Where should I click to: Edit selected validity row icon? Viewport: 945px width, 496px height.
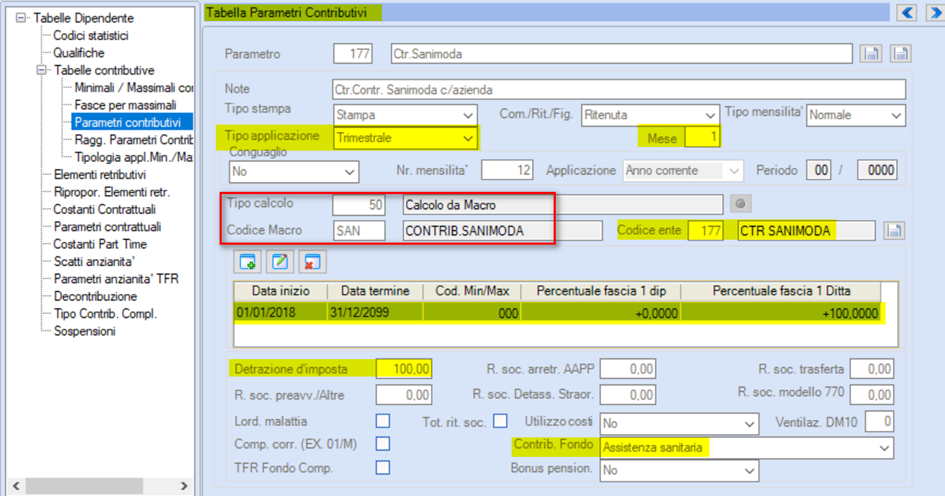coord(280,262)
